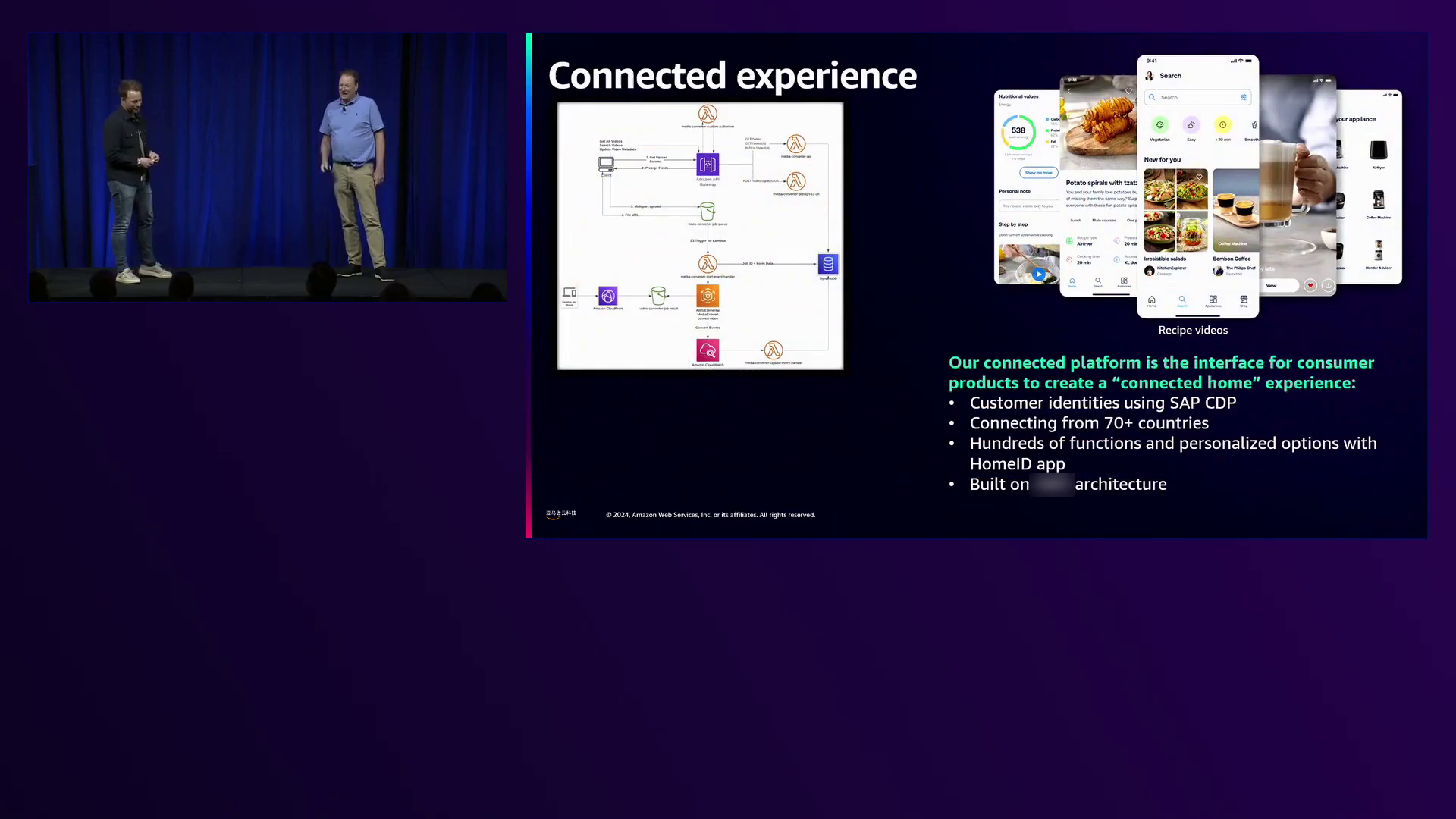1456x819 pixels.
Task: Click the AWS Elemental MediaConvert icon
Action: [x=708, y=296]
